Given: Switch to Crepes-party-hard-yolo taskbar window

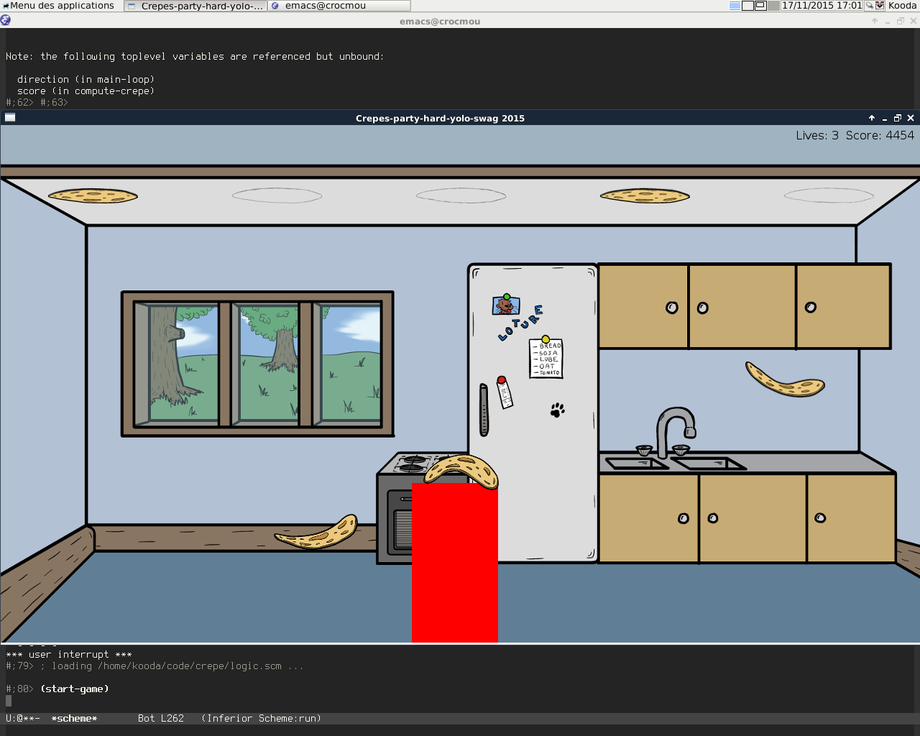Looking at the screenshot, I should [x=196, y=6].
